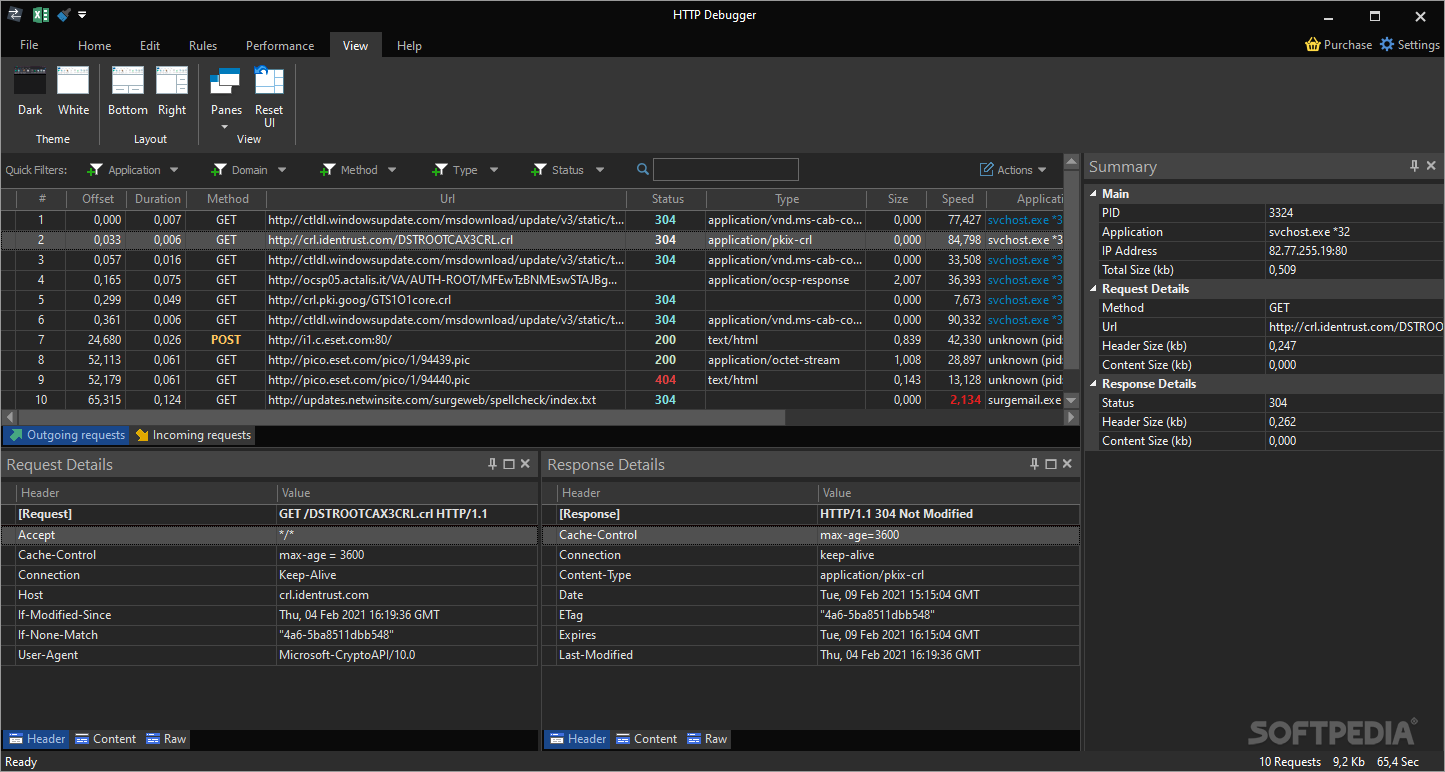Select the updates.netwinsite.com spellcheck request
Viewport: 1445px width, 772px height.
[532, 400]
